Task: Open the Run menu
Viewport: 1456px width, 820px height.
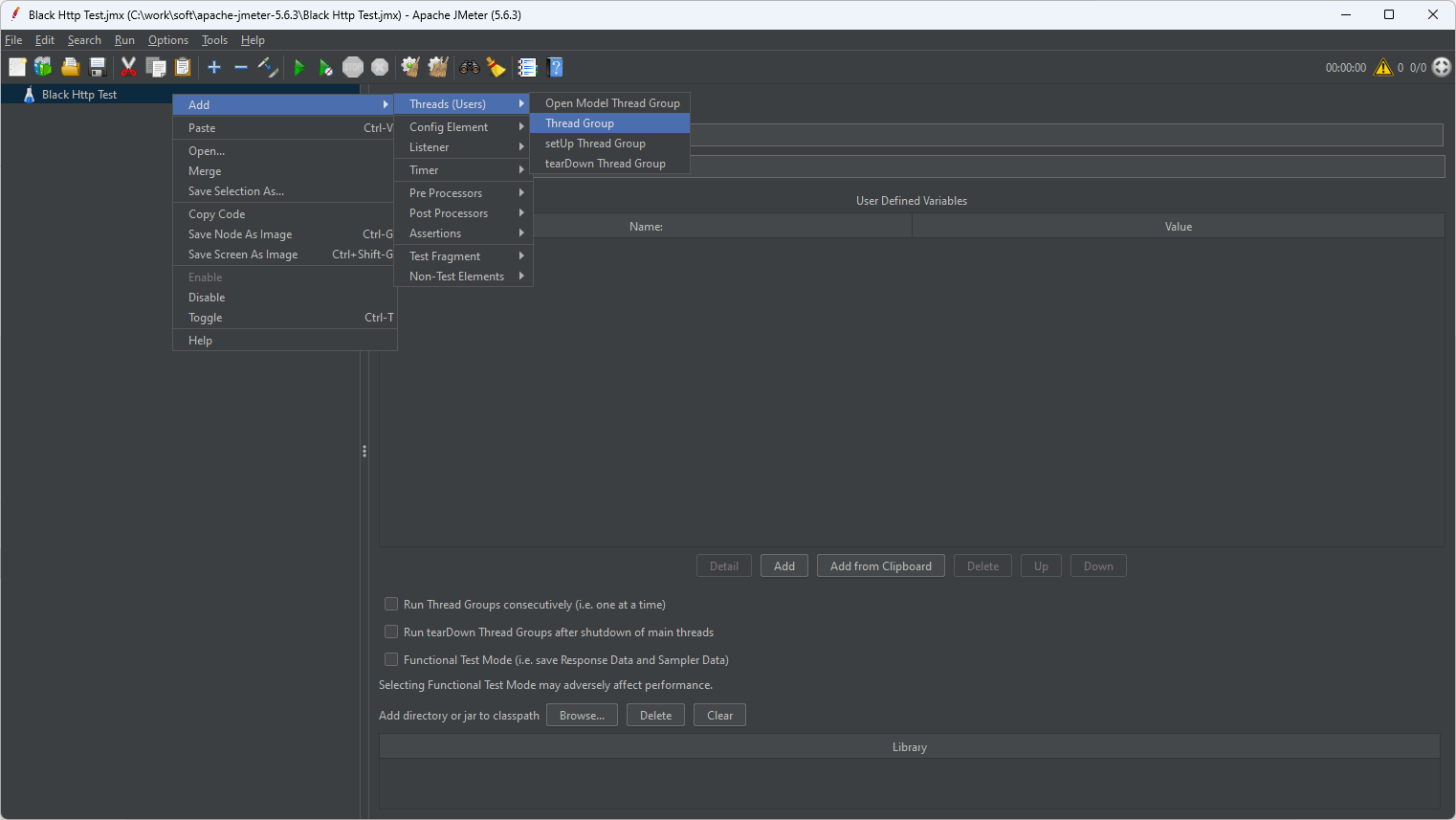Action: click(x=124, y=40)
